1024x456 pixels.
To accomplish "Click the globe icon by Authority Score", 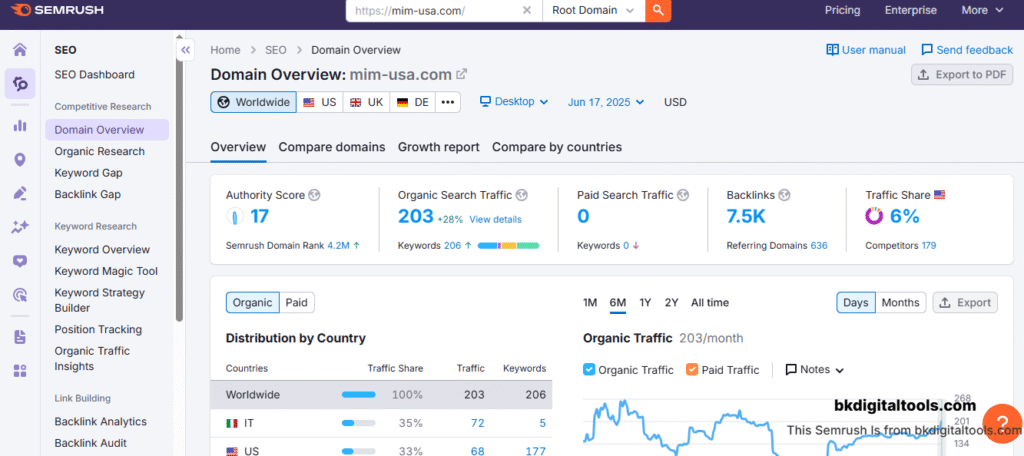I will click(314, 195).
